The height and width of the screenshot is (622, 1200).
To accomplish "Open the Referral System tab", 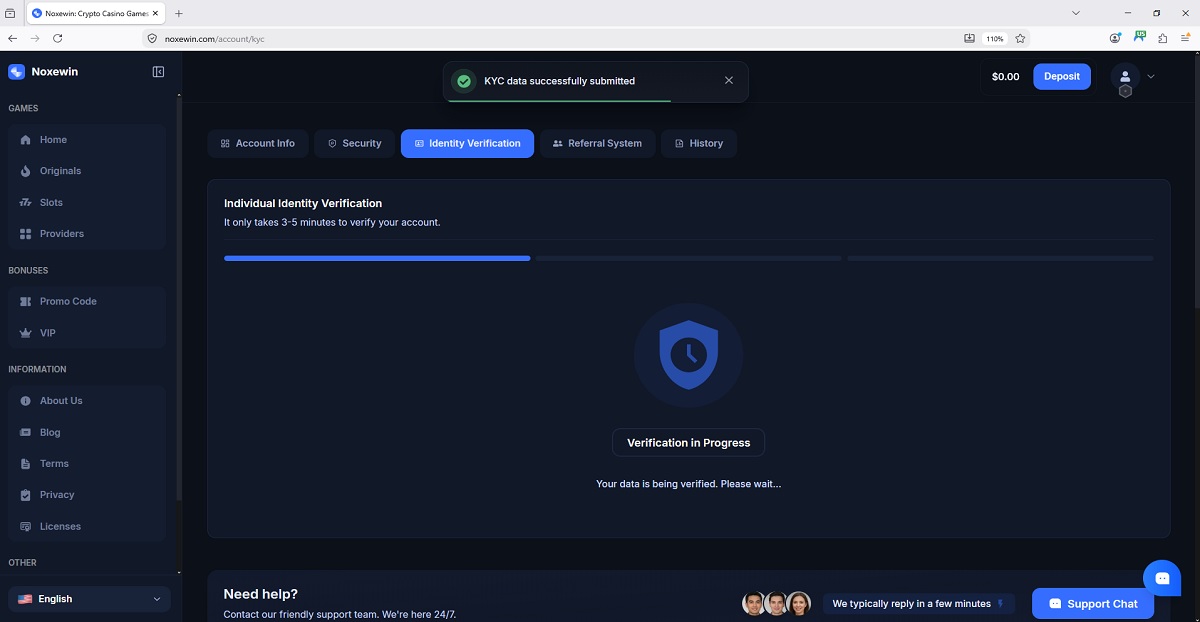I will point(598,143).
